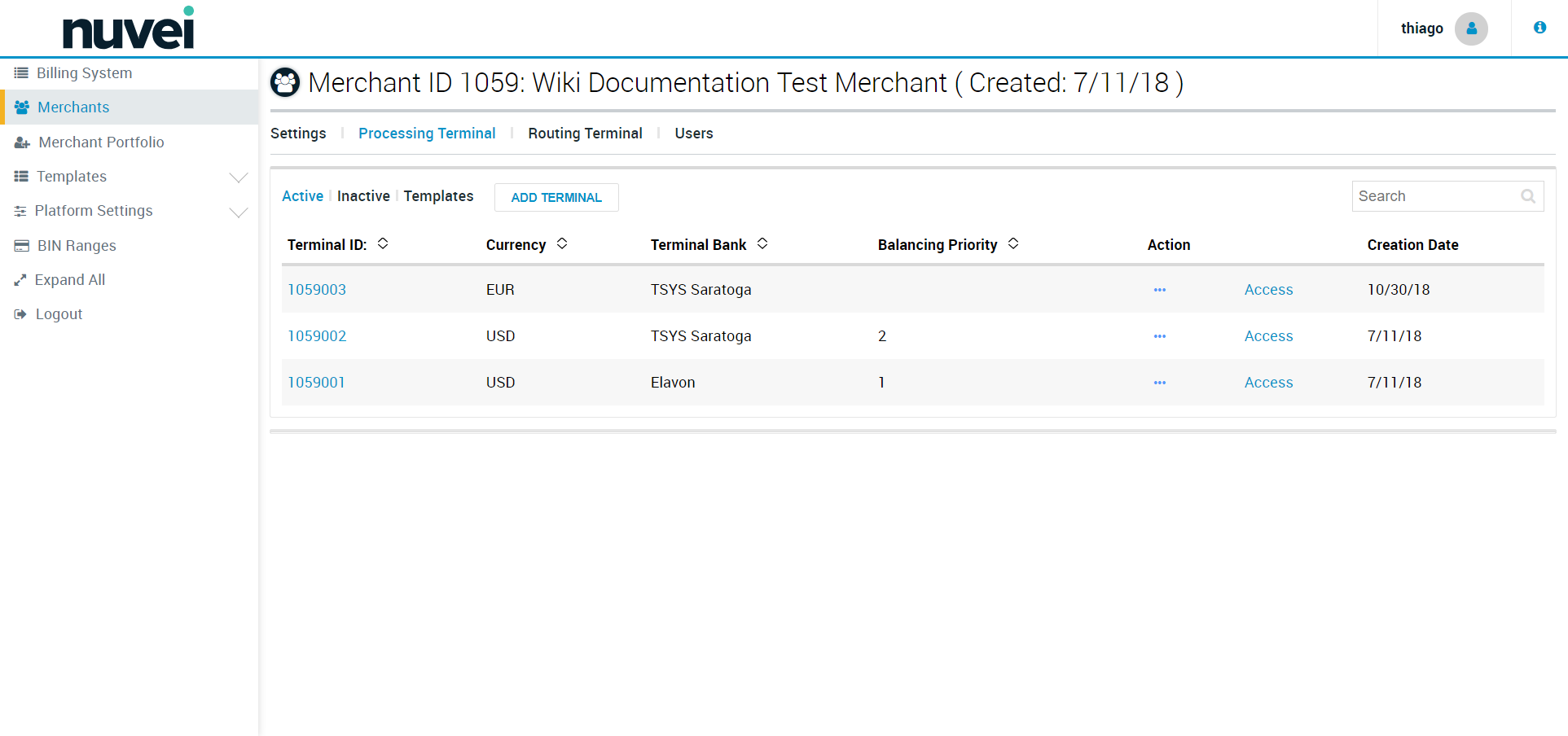Click the user avatar icon beside thiago
The image size is (1568, 736).
(x=1470, y=28)
